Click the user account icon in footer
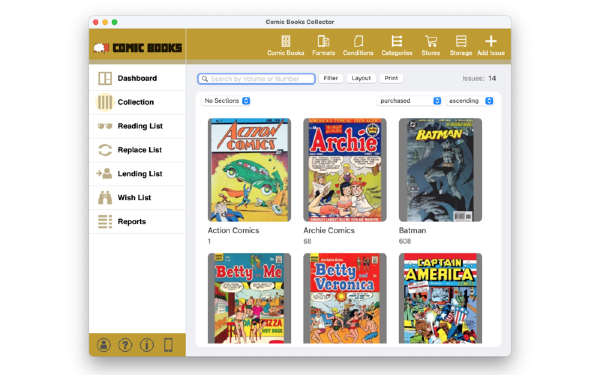This screenshot has width=600, height=375. coord(104,345)
